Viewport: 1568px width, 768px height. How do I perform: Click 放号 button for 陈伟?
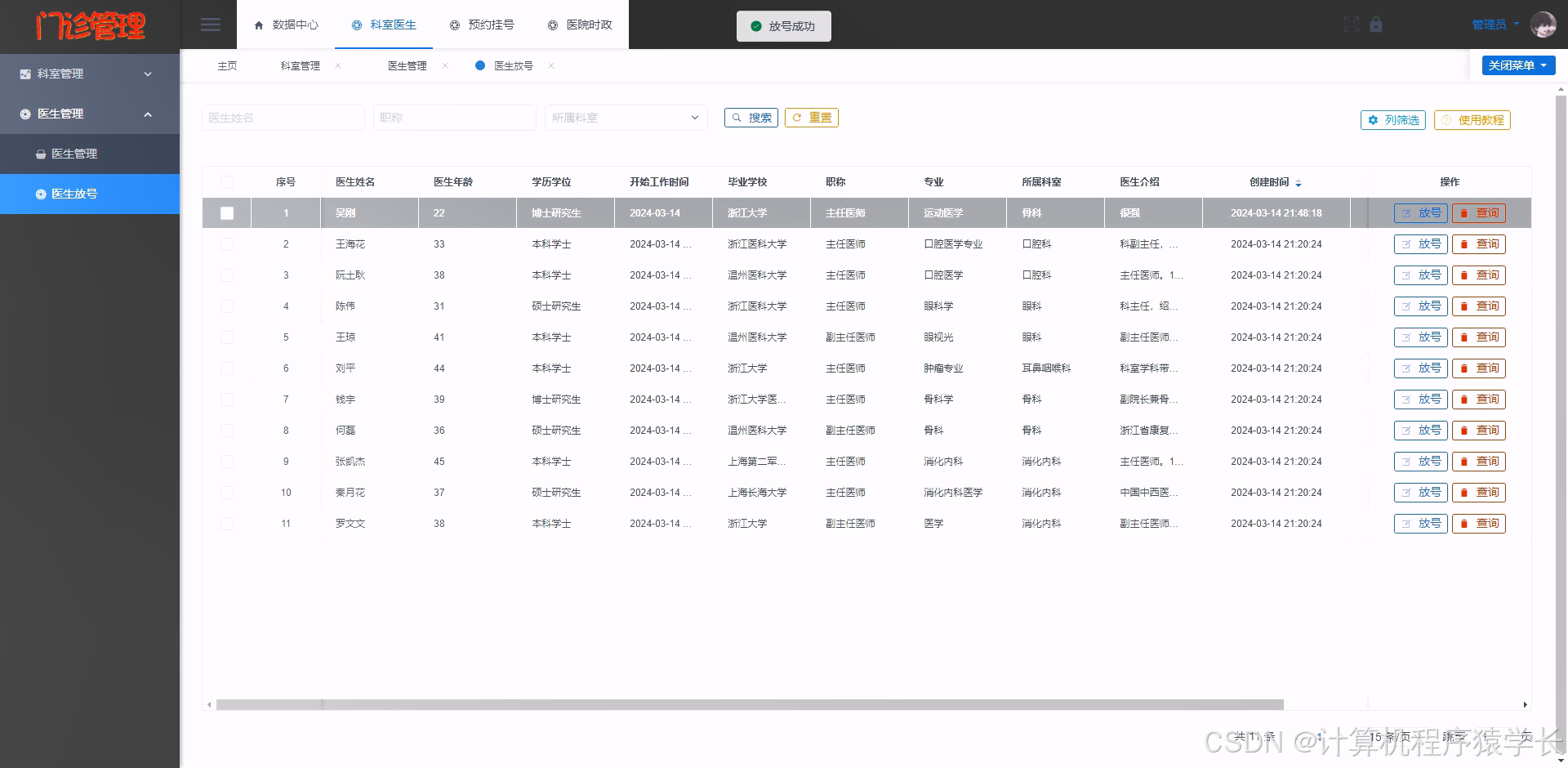1420,306
